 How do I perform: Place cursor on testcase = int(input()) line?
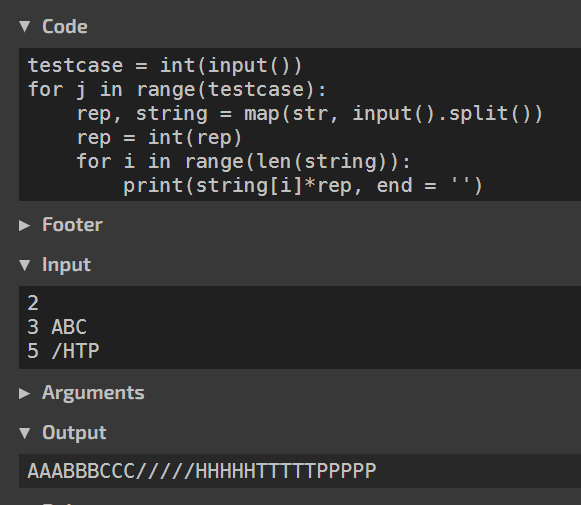(165, 66)
